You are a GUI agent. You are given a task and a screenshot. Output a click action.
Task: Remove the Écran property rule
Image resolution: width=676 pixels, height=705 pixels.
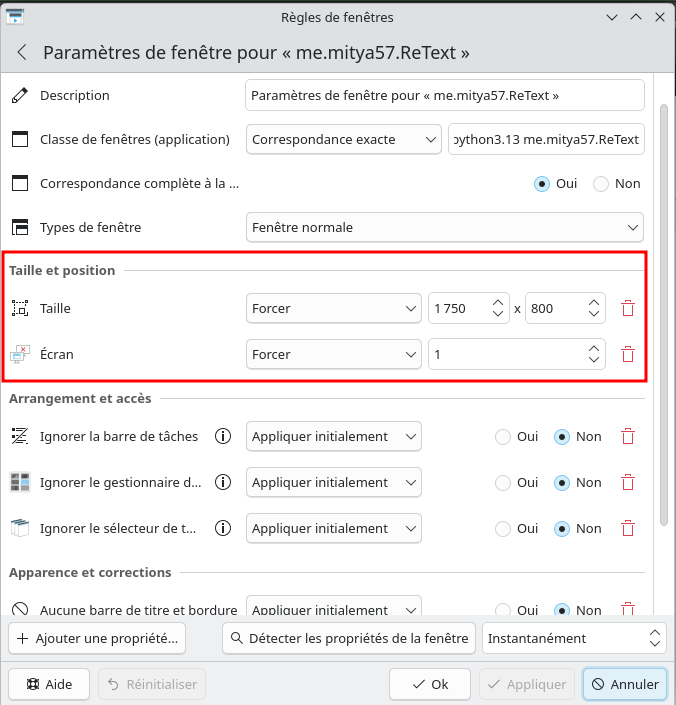coord(628,355)
